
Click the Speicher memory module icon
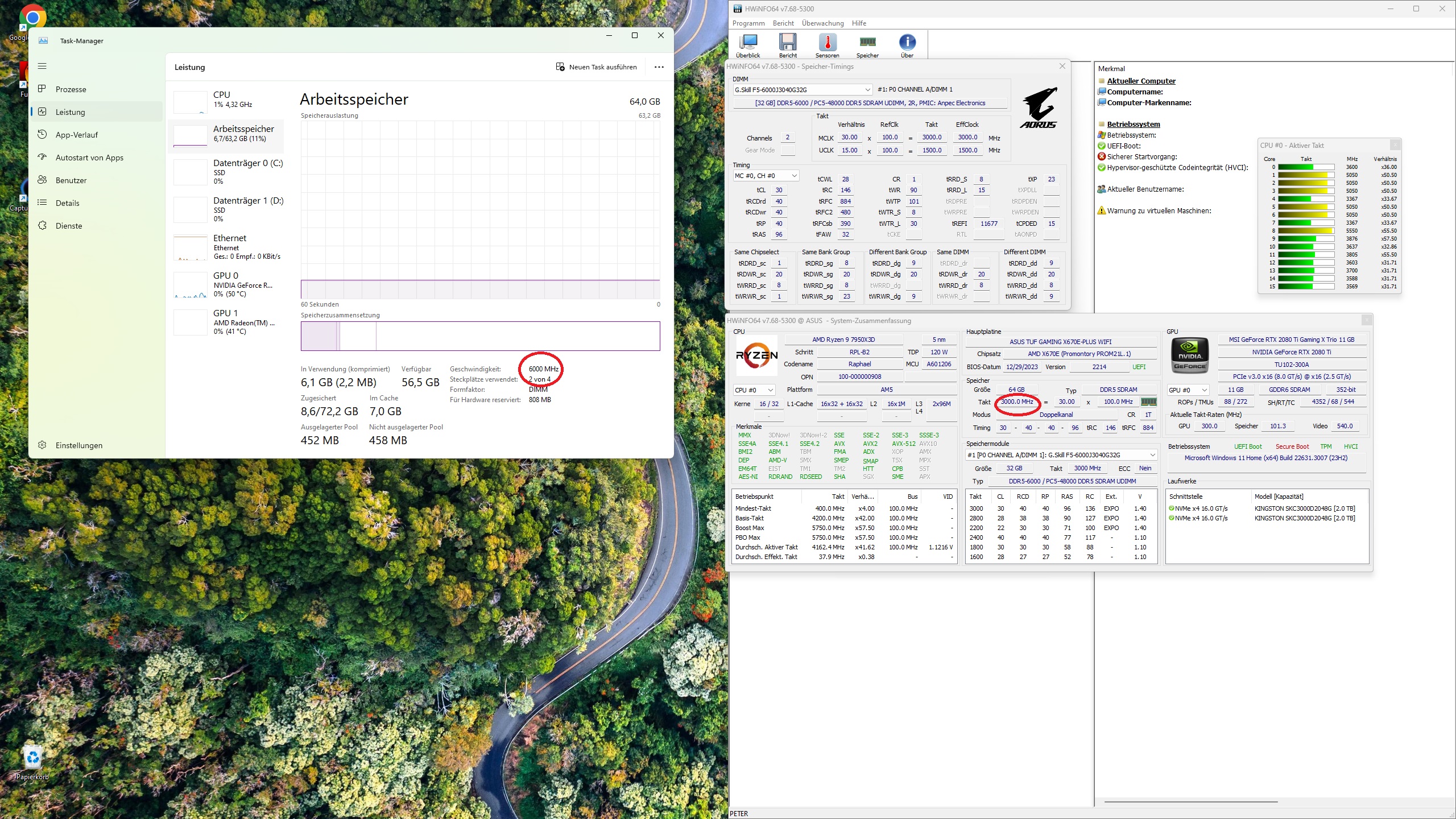(867, 45)
